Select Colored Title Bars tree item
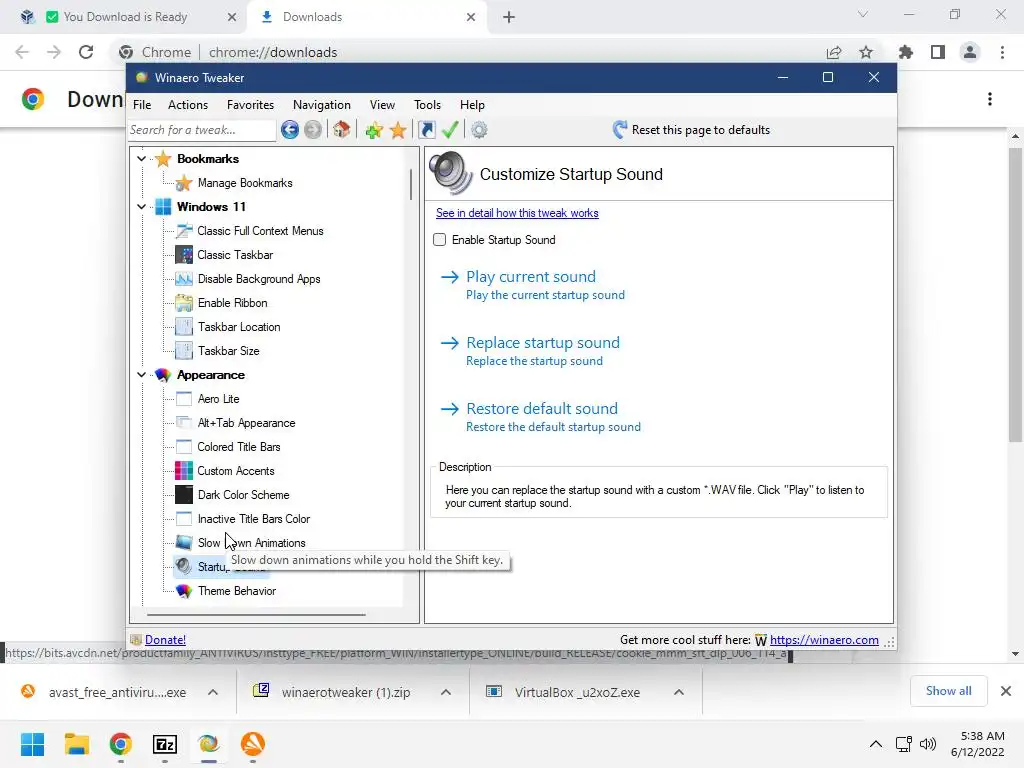Screen dimensions: 1024x768 point(239,447)
